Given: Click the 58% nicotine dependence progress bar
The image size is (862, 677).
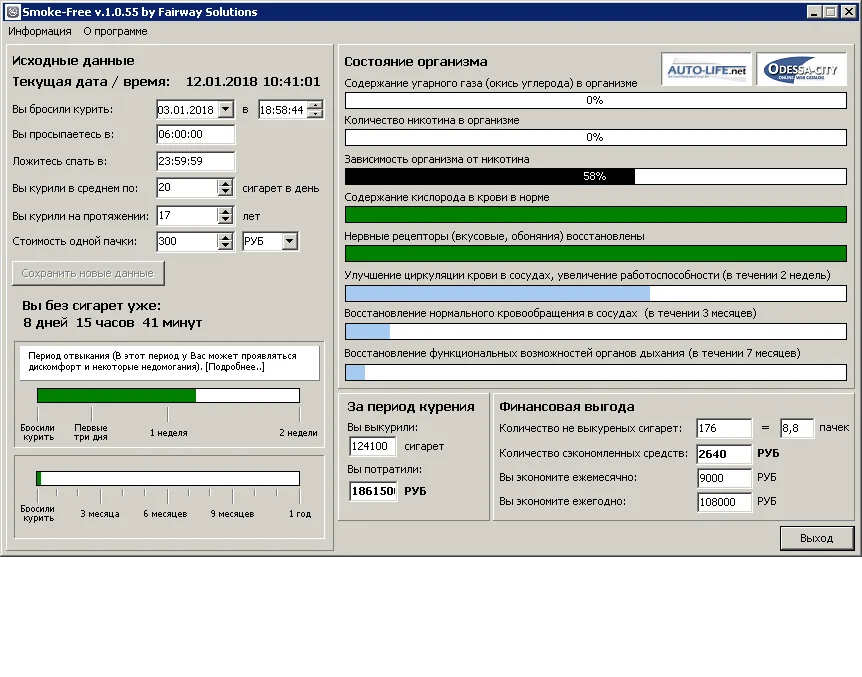Looking at the screenshot, I should (x=595, y=176).
